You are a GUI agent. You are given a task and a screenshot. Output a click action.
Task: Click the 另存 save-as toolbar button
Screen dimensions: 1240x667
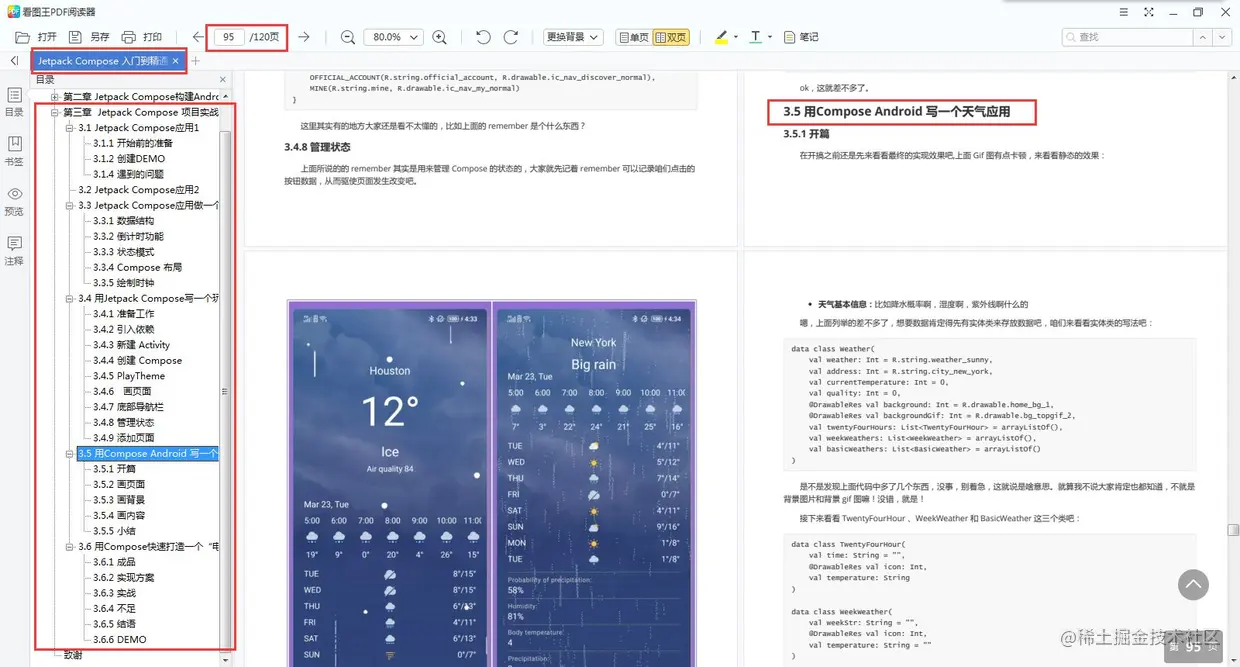(x=89, y=37)
